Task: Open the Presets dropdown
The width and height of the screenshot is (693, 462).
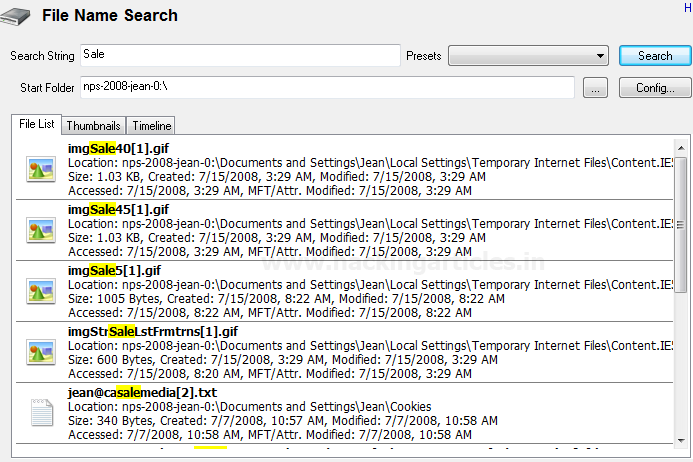Action: point(528,56)
